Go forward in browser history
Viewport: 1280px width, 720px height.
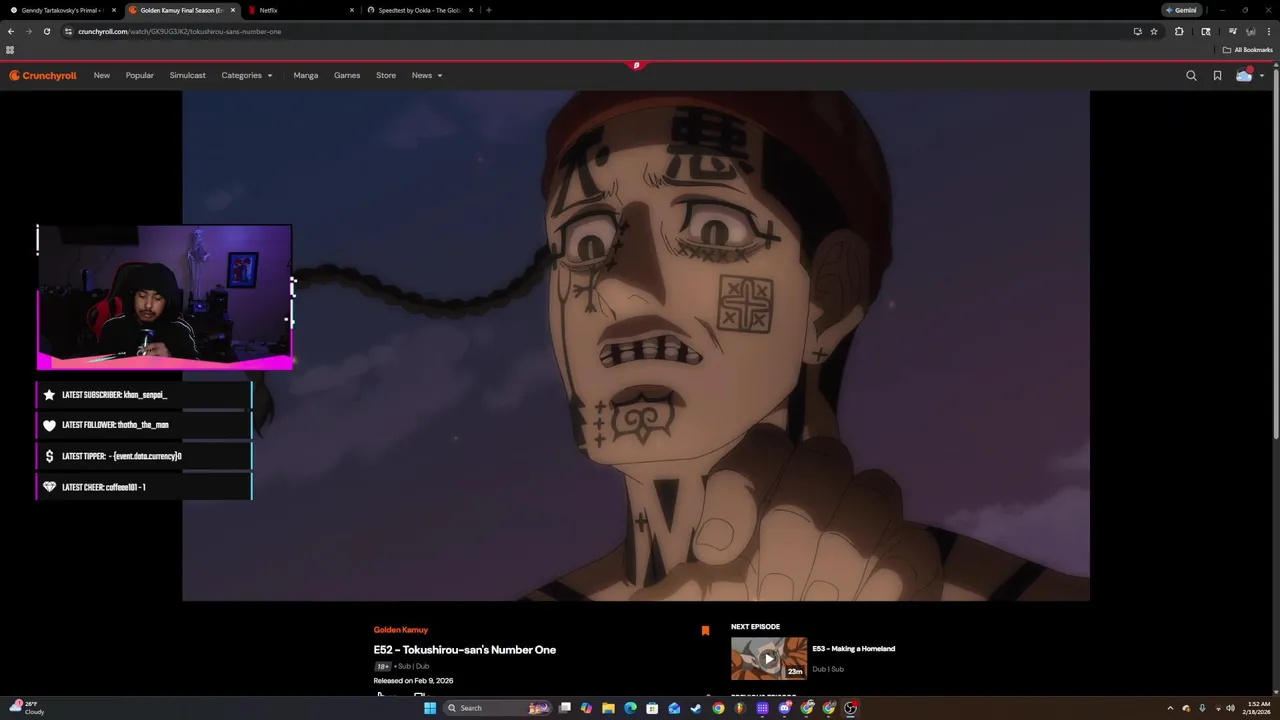pos(29,31)
